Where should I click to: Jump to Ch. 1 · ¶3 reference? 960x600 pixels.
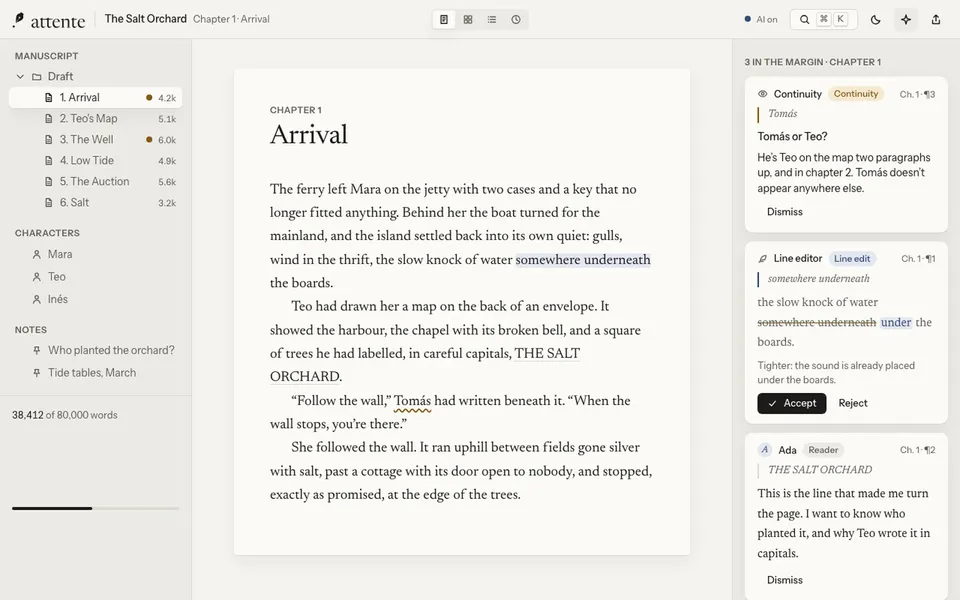point(917,94)
